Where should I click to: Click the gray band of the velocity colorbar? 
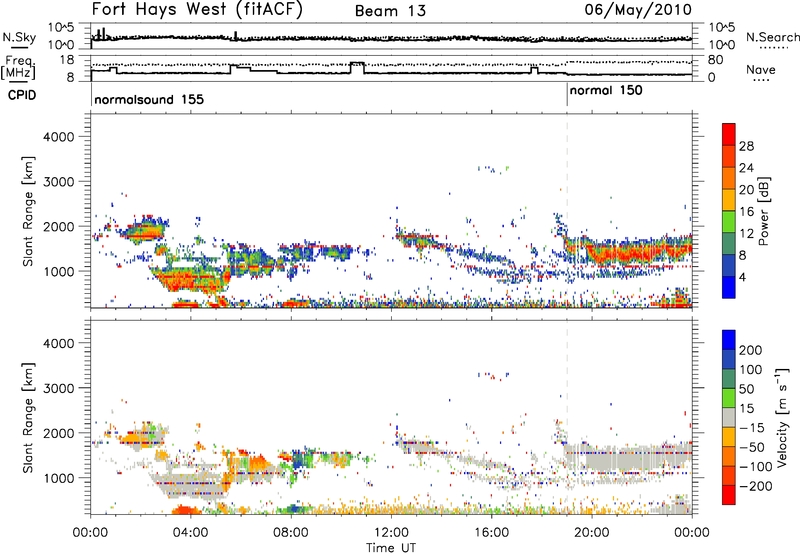(729, 417)
